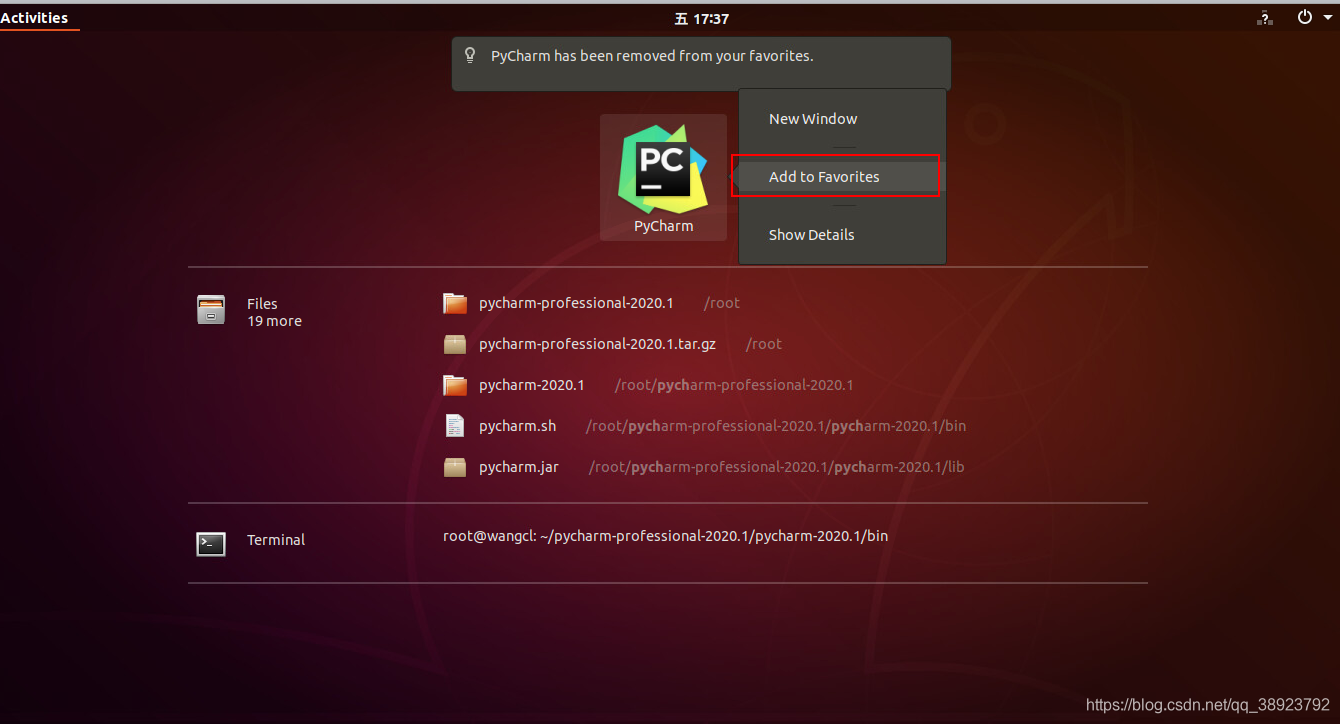This screenshot has width=1340, height=724.
Task: Click the document icon beside pycharm.sh
Action: tap(455, 426)
